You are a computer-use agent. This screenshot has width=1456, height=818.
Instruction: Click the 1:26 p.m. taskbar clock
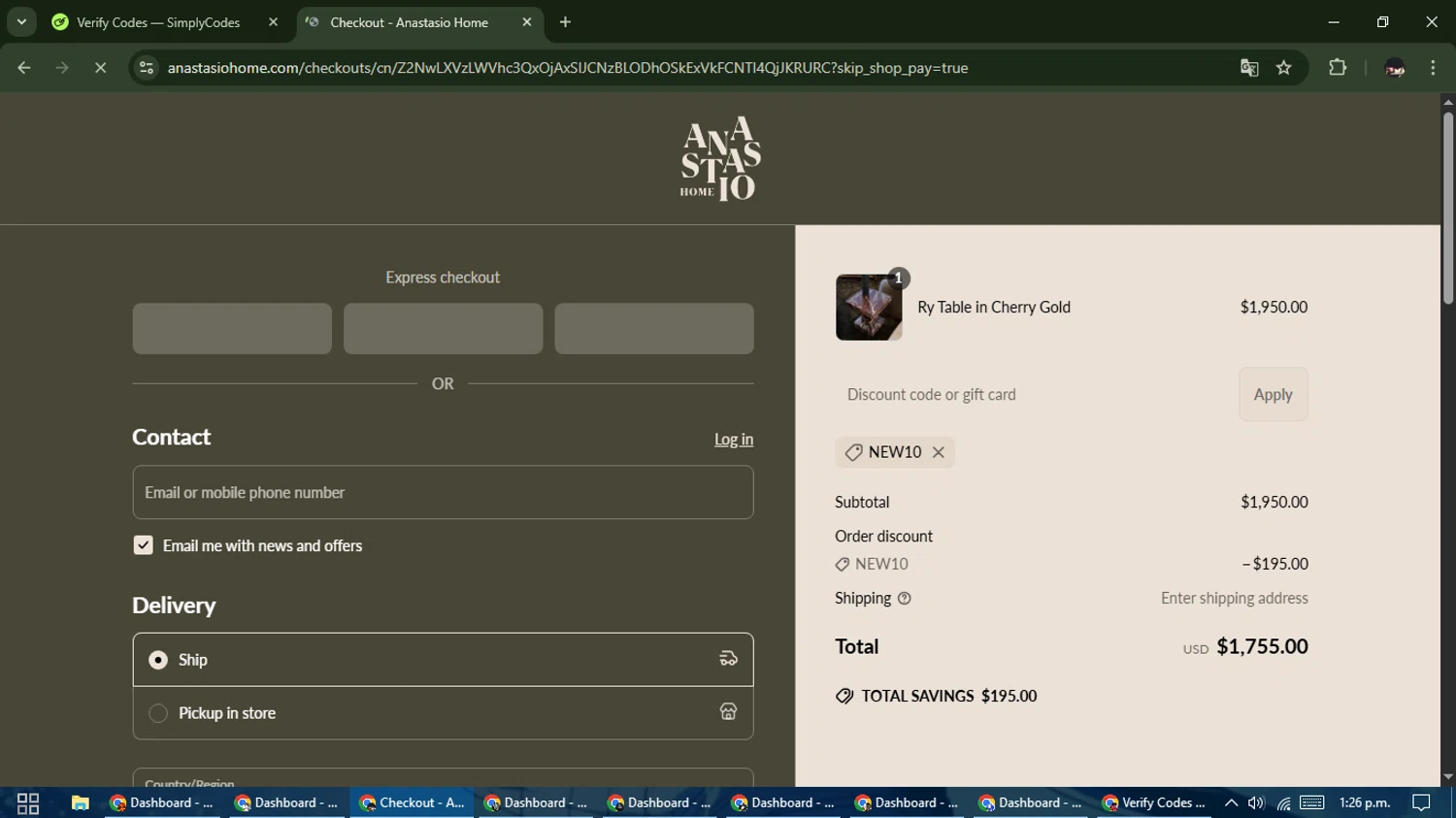pyautogui.click(x=1365, y=803)
